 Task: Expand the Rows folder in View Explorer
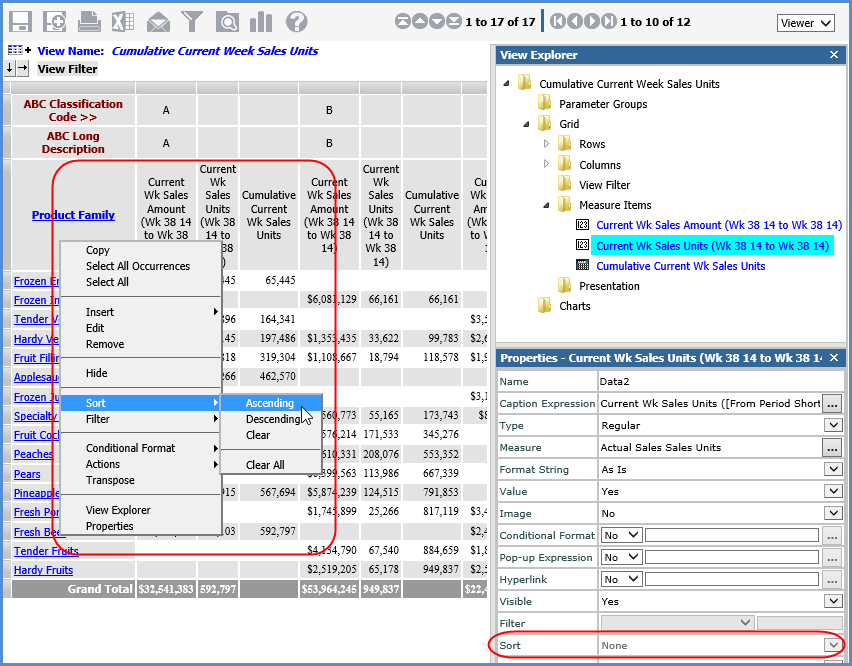(546, 145)
